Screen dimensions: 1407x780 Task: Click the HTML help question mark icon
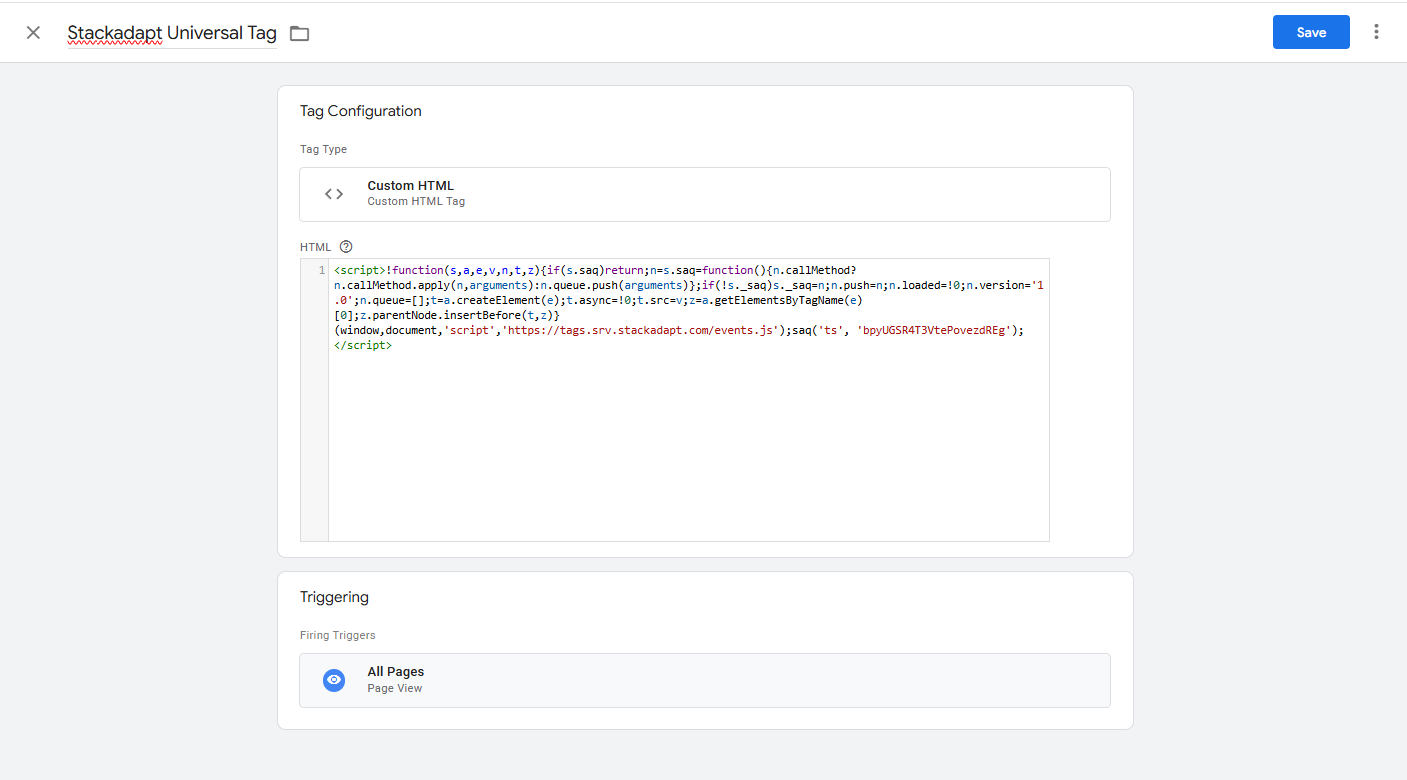(x=346, y=247)
